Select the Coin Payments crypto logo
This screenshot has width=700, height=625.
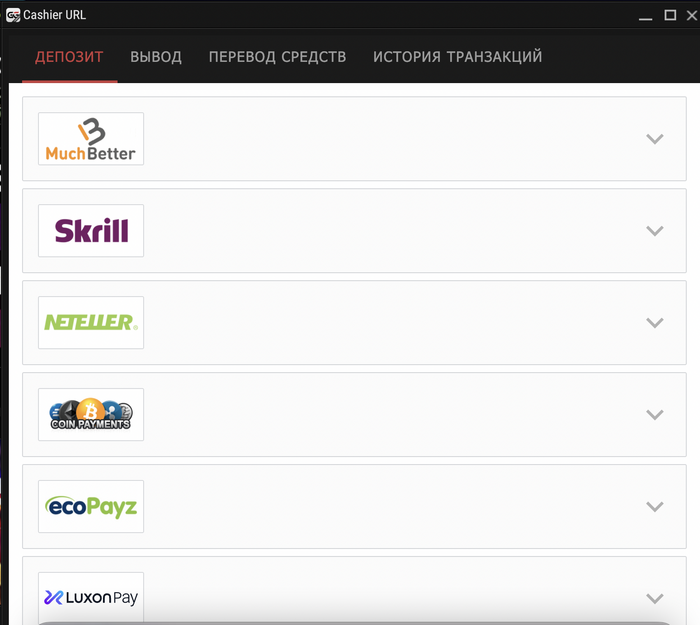point(91,415)
